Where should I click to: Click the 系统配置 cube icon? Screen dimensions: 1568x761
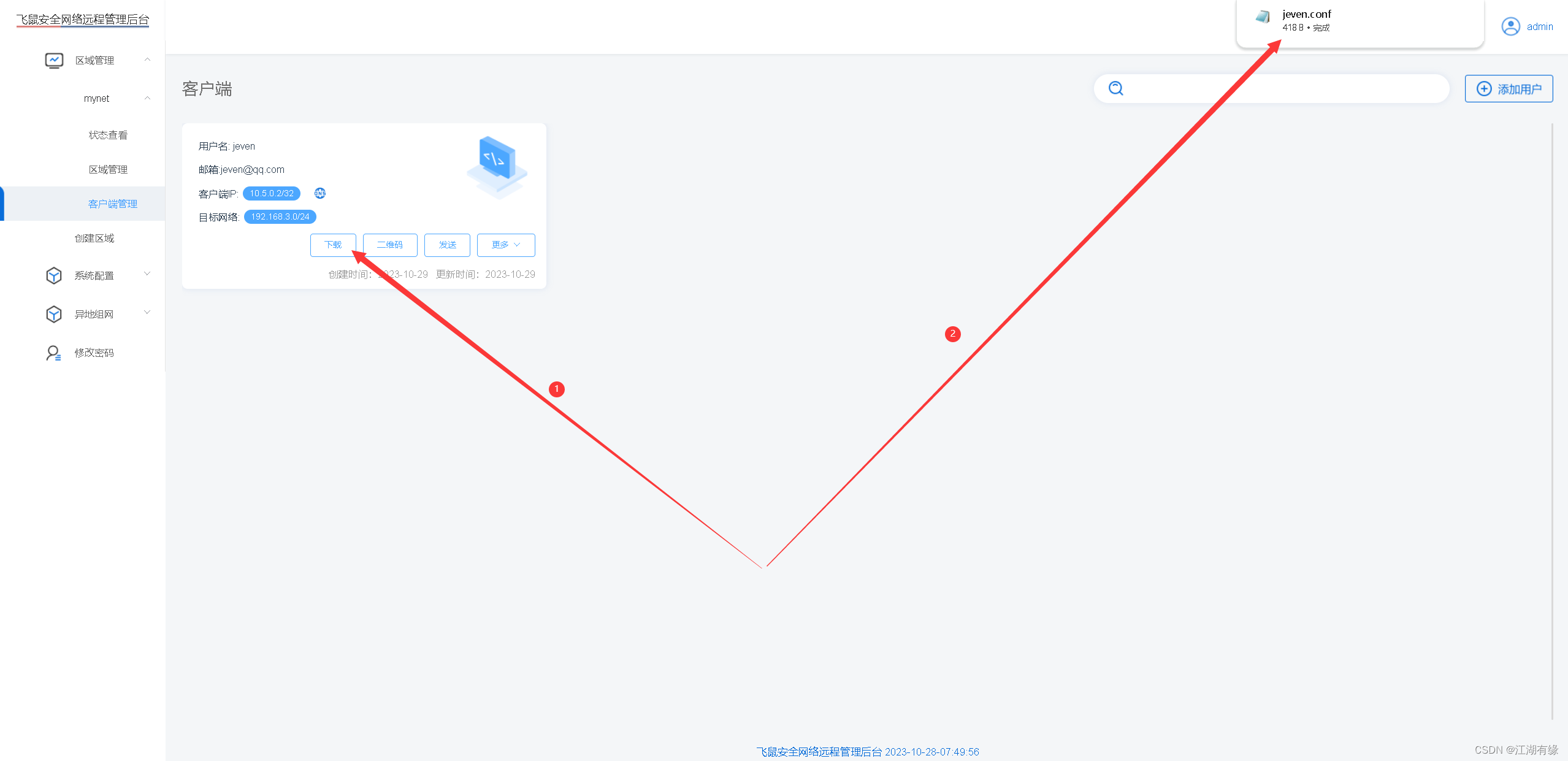[54, 275]
